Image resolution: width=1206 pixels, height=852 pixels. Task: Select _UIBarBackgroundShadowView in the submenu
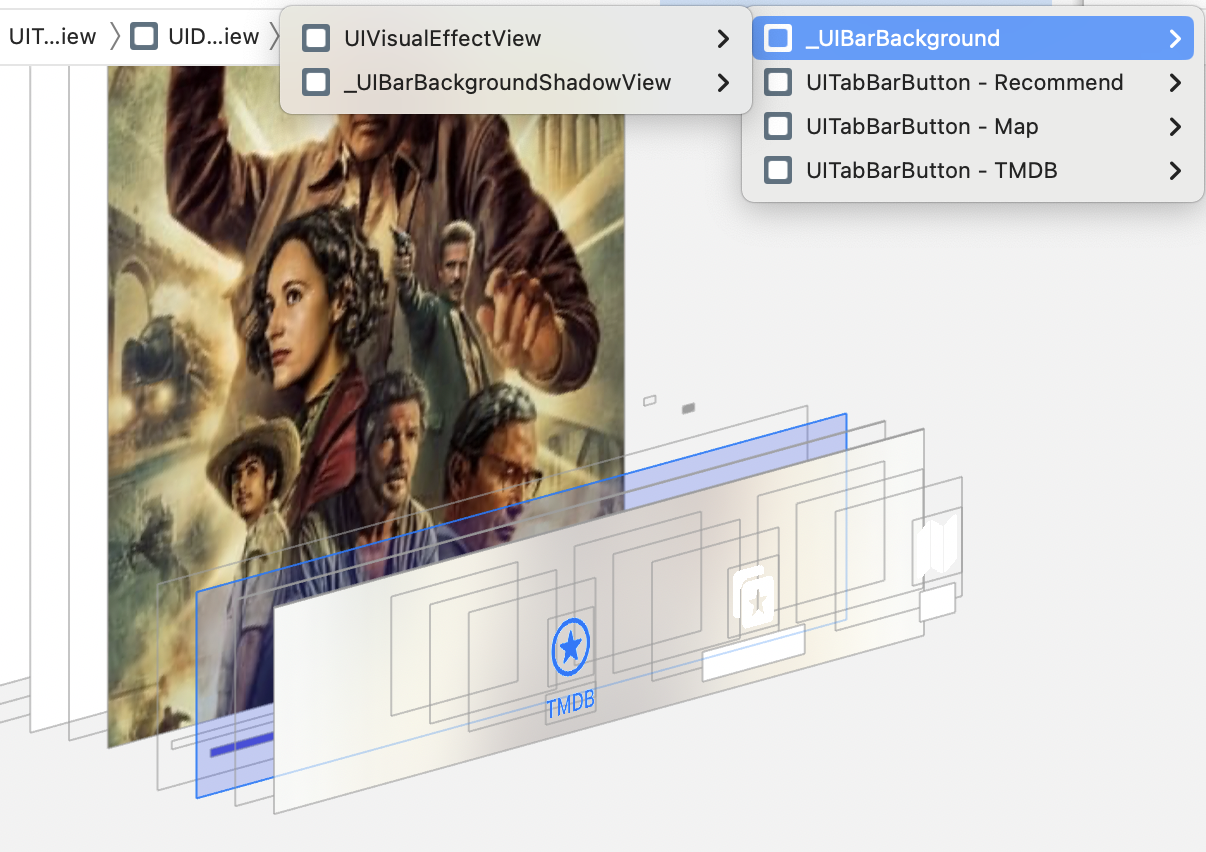click(x=516, y=83)
